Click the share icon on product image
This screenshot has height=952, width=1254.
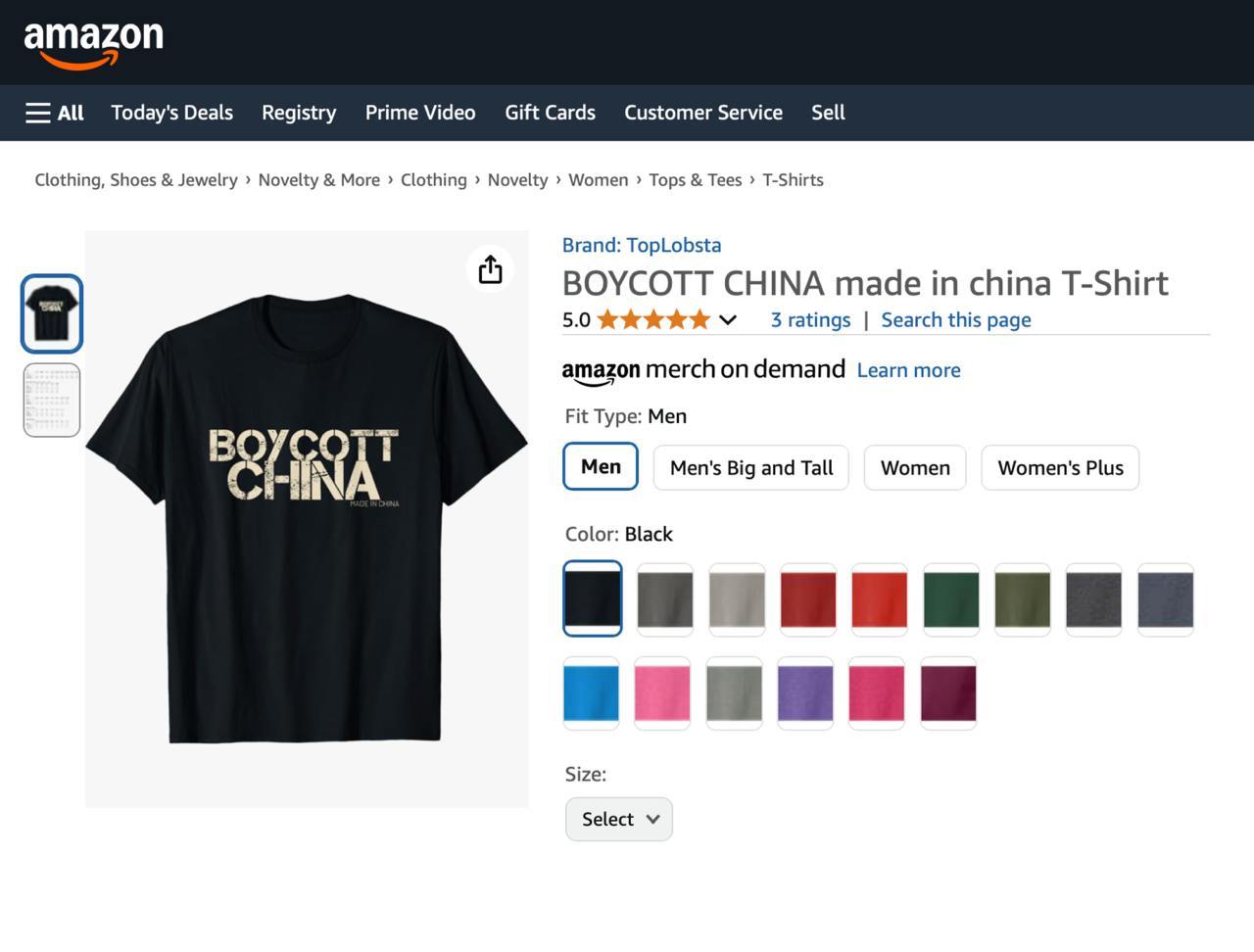coord(490,269)
